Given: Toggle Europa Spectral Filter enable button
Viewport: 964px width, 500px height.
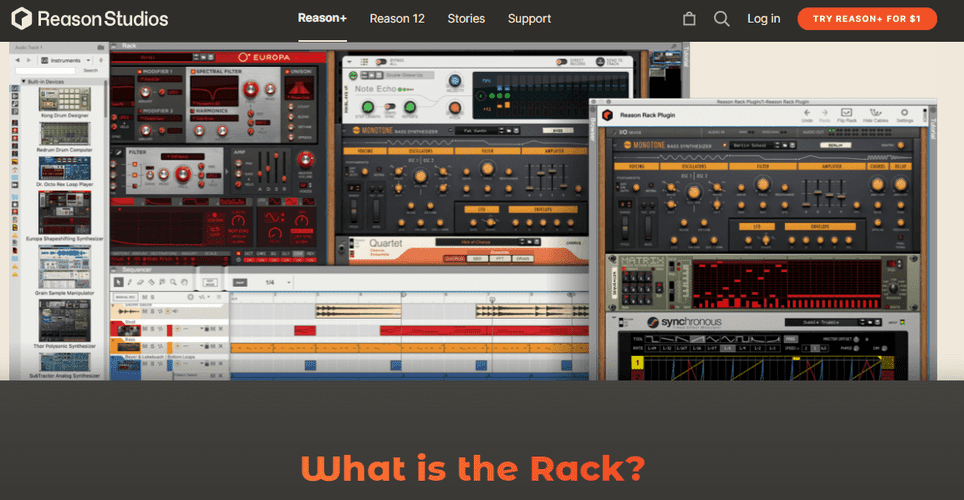Looking at the screenshot, I should point(193,72).
